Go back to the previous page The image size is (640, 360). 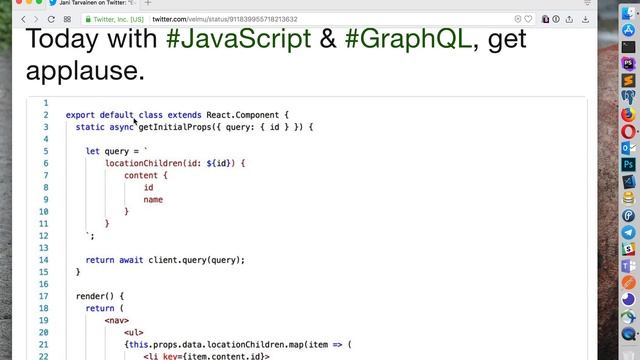(24, 19)
